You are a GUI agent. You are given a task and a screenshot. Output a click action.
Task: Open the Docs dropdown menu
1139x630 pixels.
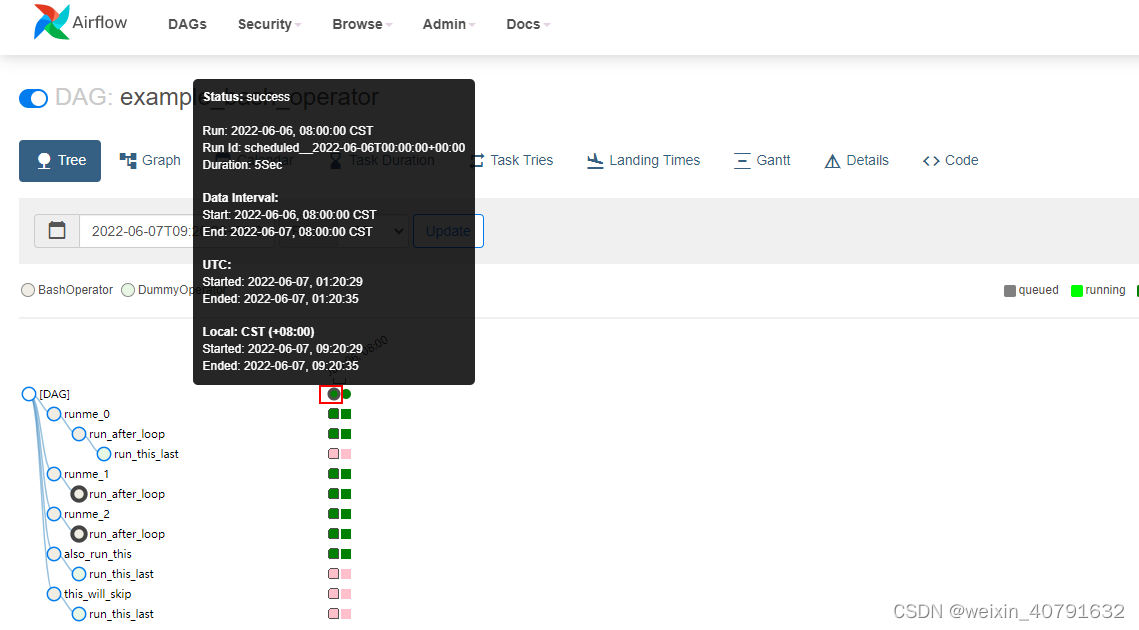pyautogui.click(x=528, y=24)
